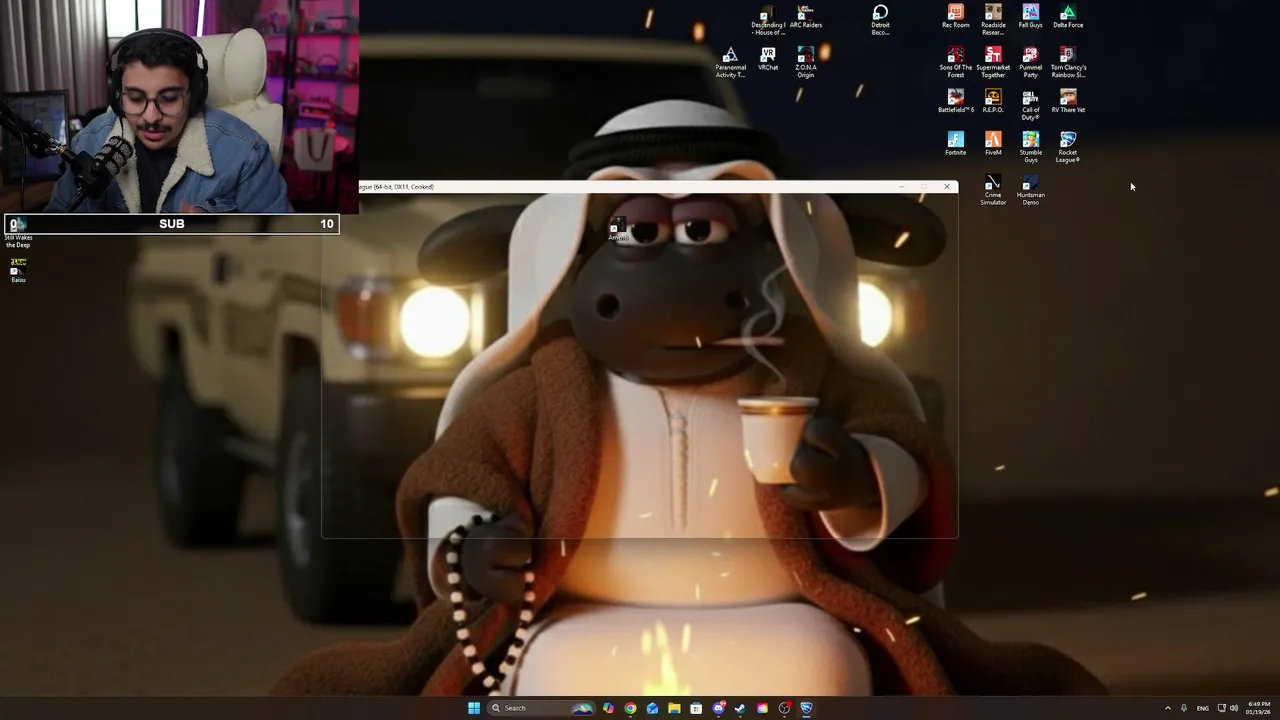Open Google Chrome from the taskbar

click(x=630, y=708)
